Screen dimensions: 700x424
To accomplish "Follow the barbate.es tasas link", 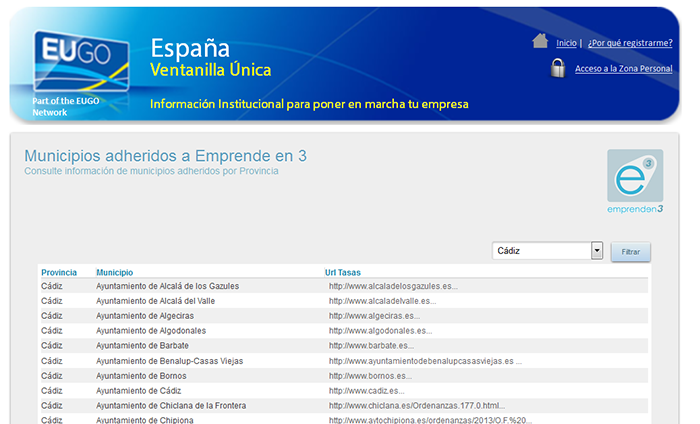I will 371,346.
